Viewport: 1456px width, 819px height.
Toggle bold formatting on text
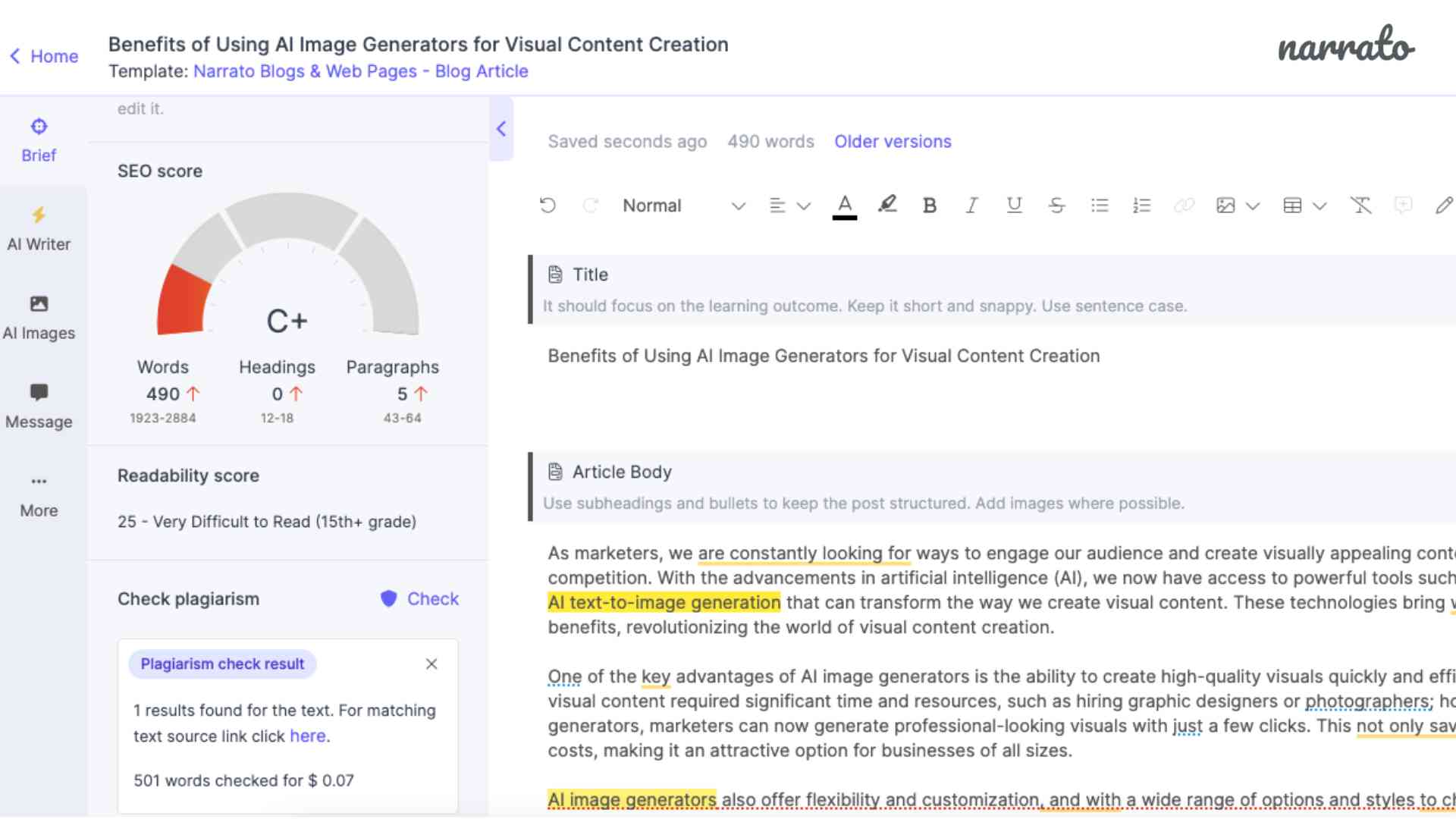(929, 205)
